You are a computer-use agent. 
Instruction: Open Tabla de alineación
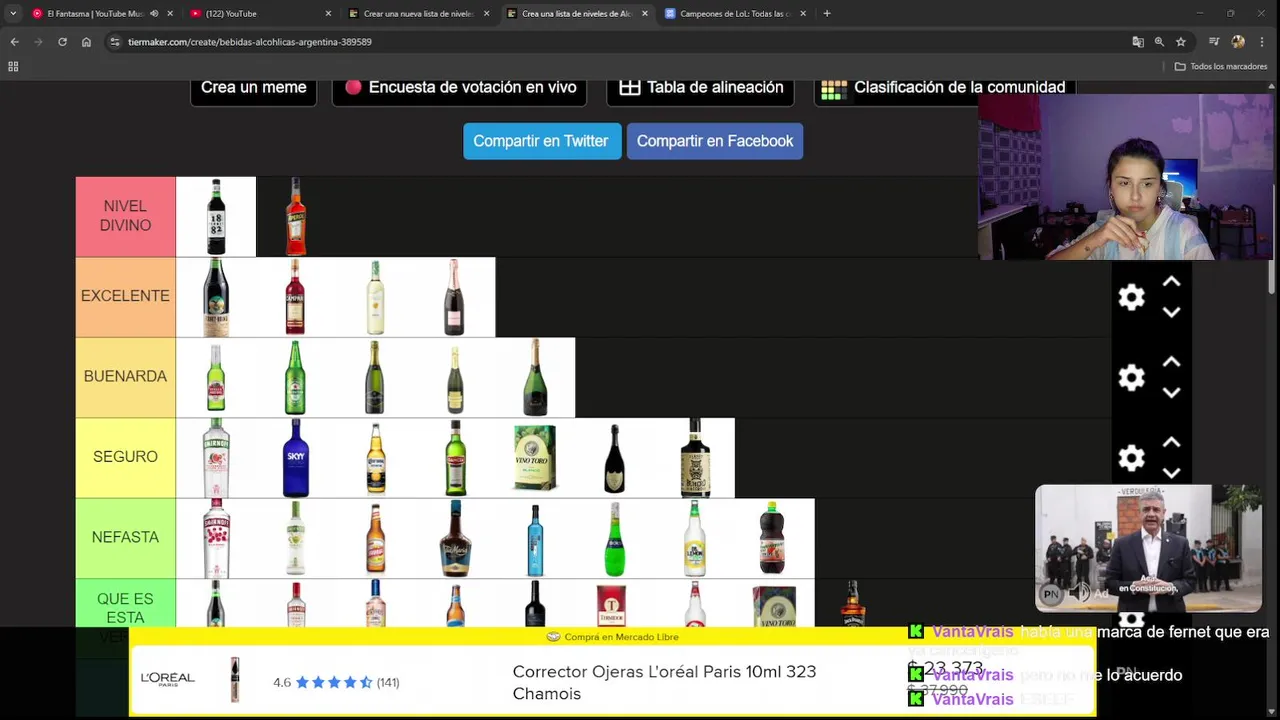(700, 88)
